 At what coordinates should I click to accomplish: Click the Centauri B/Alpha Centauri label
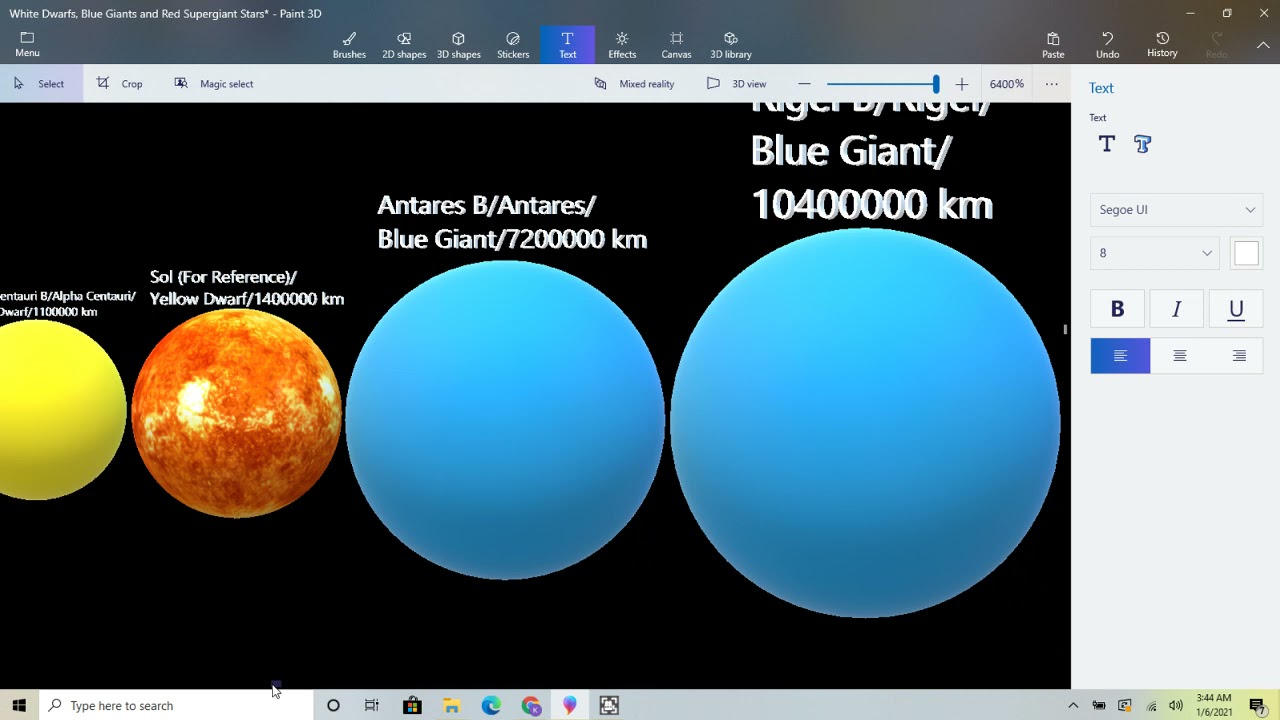pyautogui.click(x=68, y=303)
